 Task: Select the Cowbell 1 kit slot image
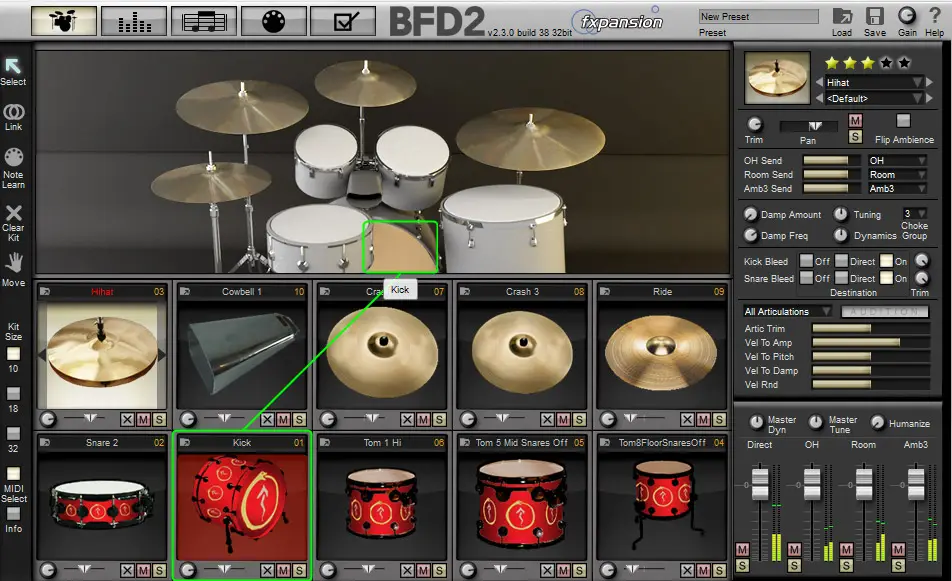click(x=242, y=356)
